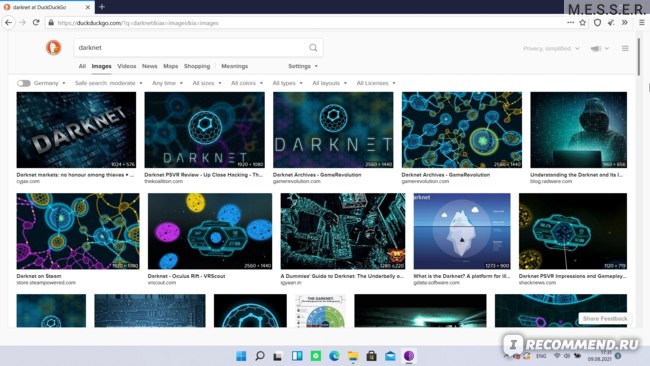Viewport: 650px width, 366px height.
Task: Open the Windows Start menu
Action: tap(241, 356)
